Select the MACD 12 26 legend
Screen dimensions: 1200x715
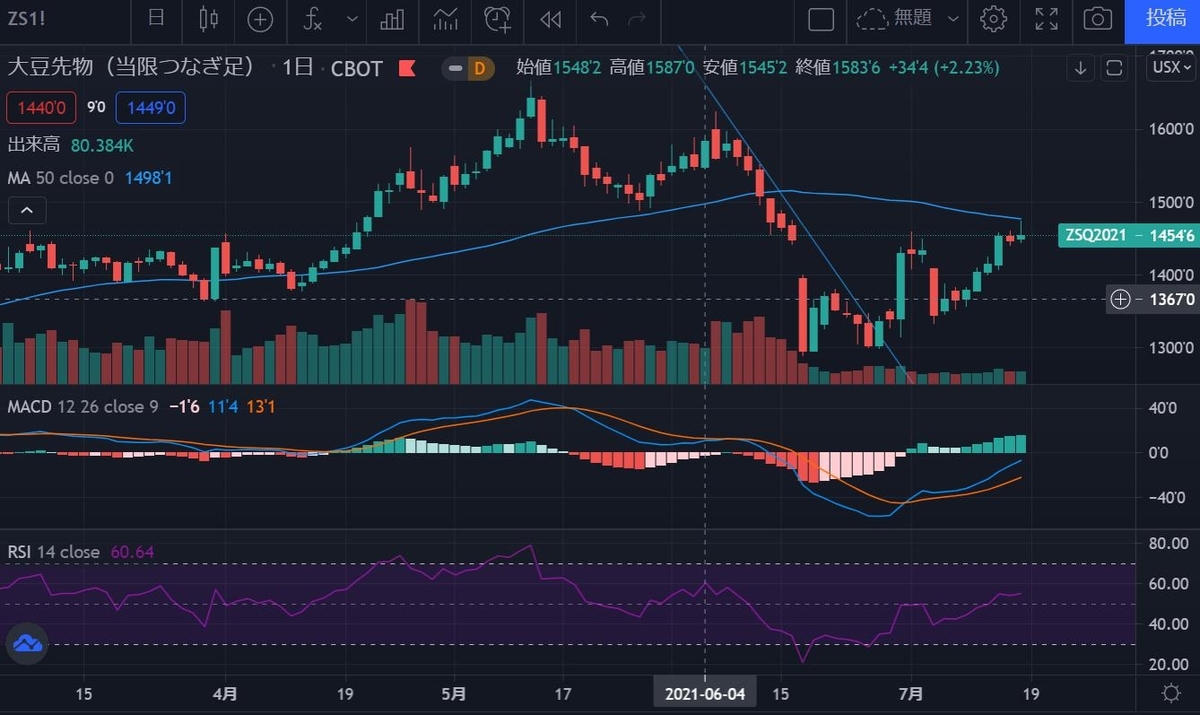(81, 406)
